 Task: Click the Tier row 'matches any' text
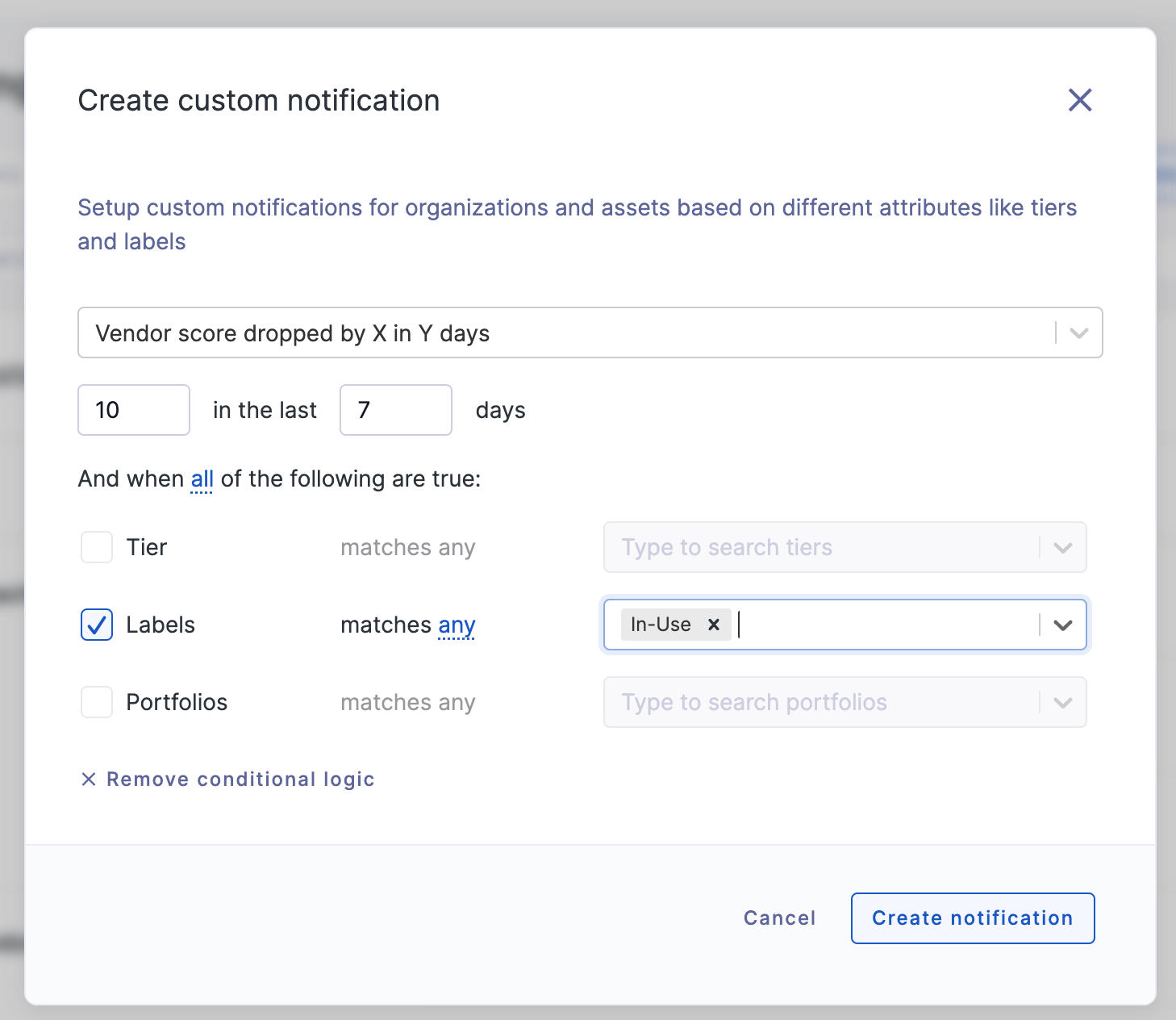(x=408, y=548)
